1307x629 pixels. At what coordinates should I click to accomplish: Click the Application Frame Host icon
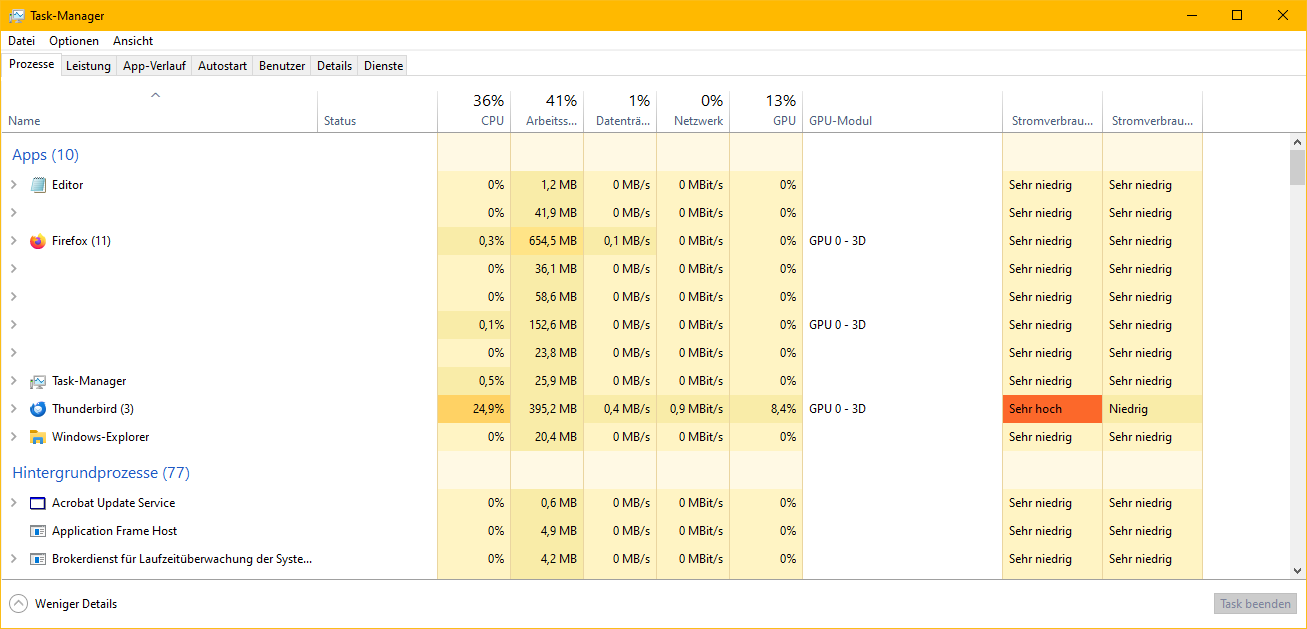click(38, 531)
